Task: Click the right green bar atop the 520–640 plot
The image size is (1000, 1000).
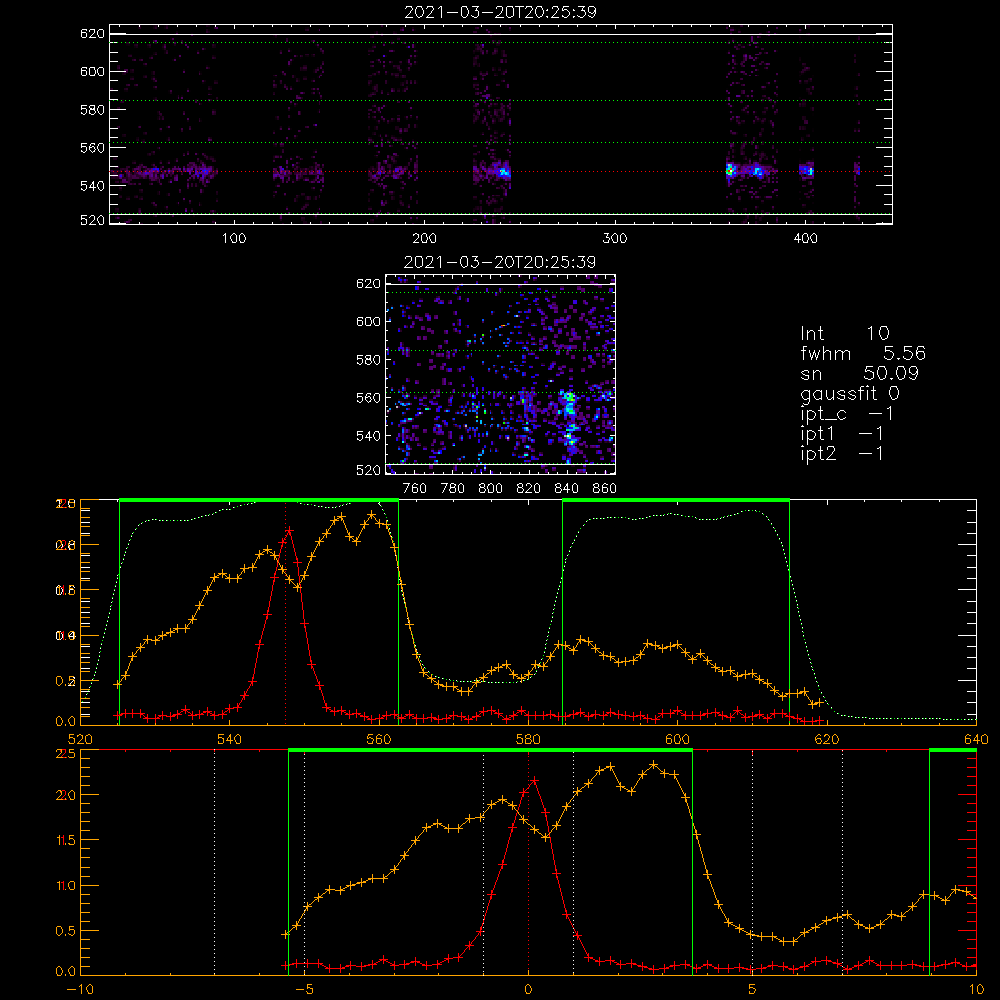Action: [676, 500]
